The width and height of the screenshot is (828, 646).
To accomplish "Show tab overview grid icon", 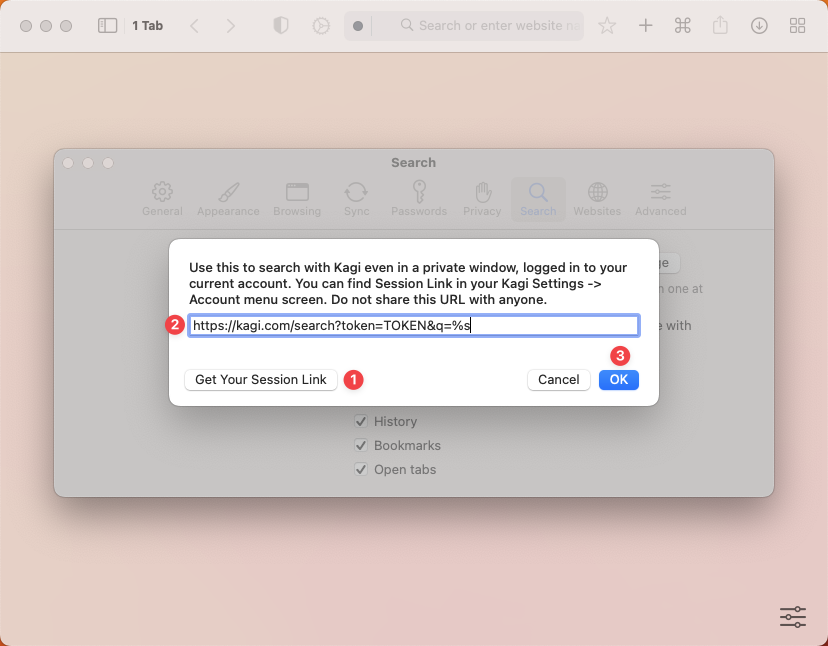I will pos(797,26).
